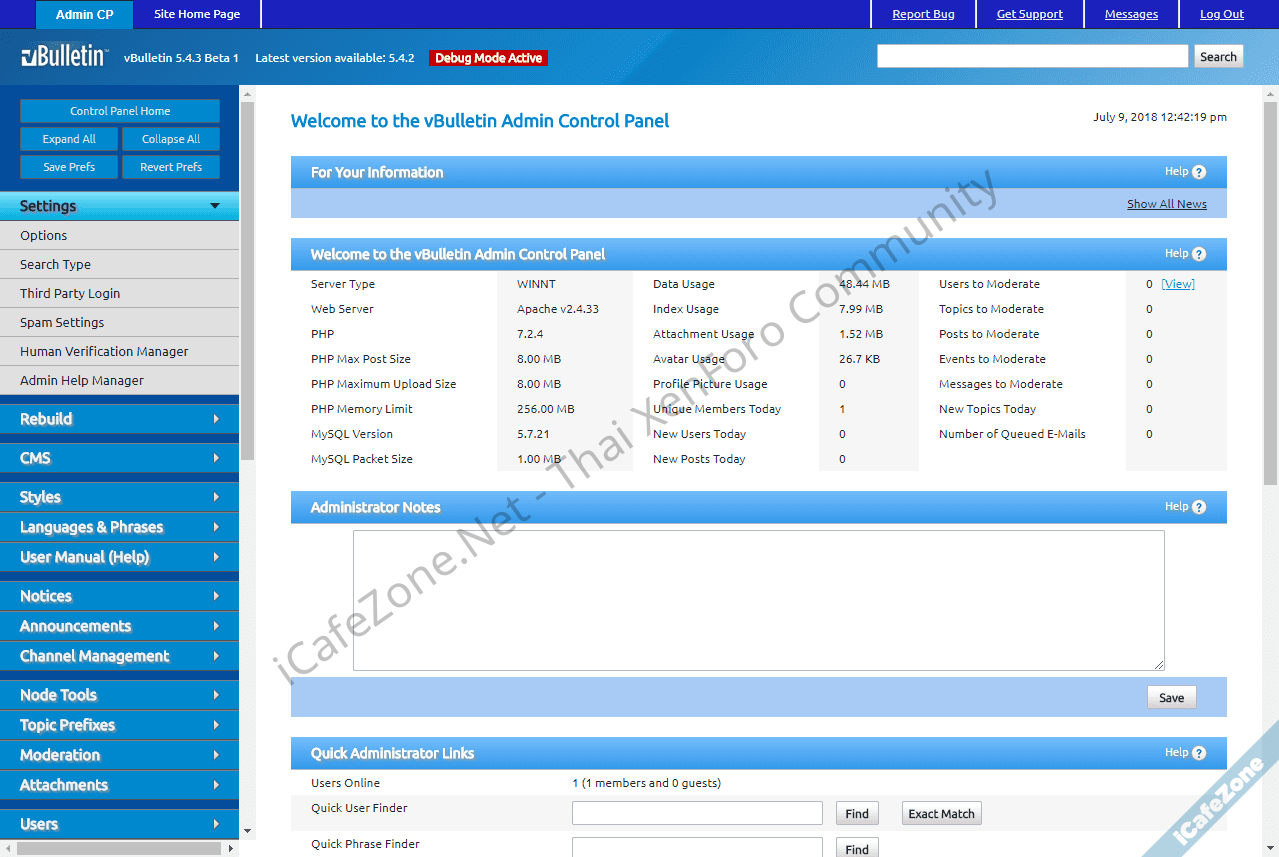1279x857 pixels.
Task: Click the Show All News link
Action: pos(1166,204)
